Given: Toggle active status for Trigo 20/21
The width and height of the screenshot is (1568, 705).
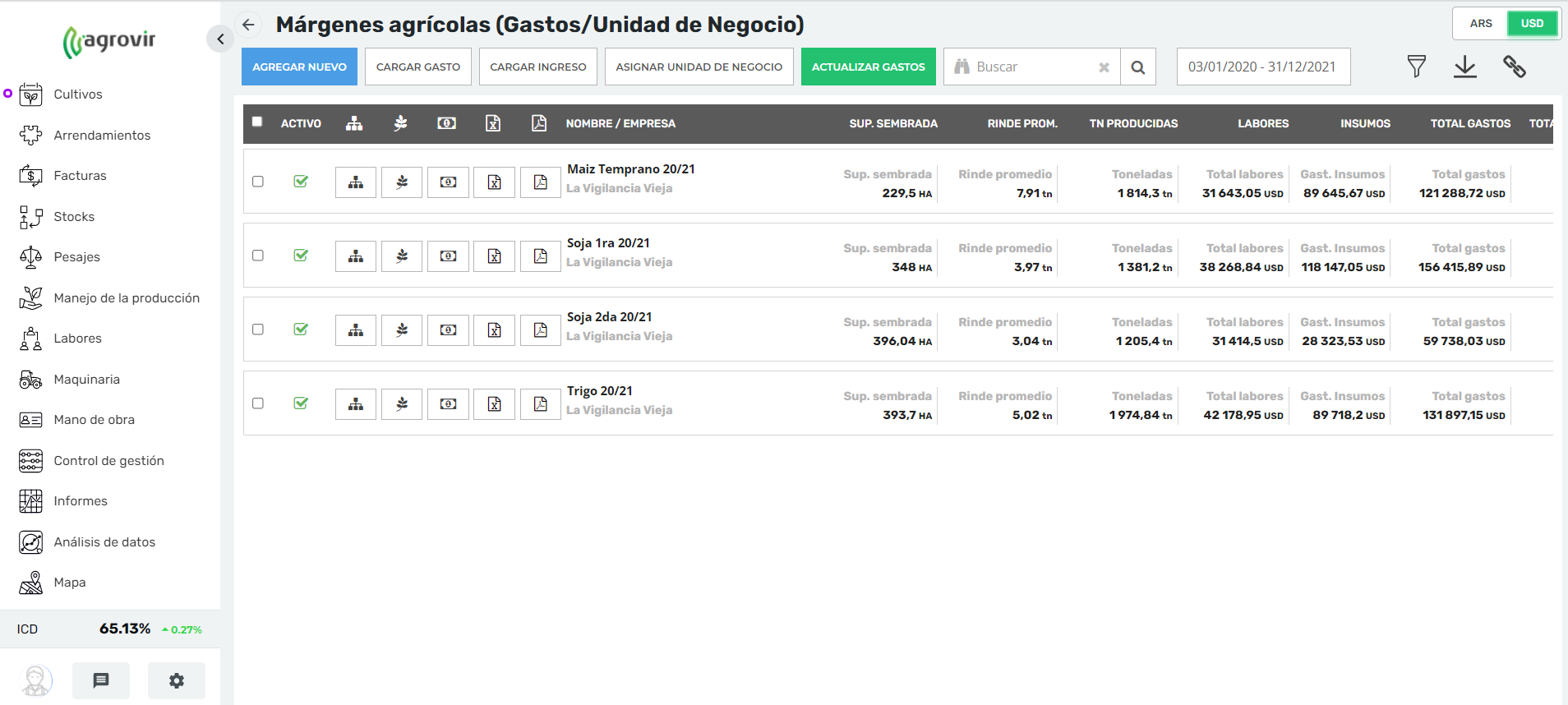Looking at the screenshot, I should coord(301,403).
